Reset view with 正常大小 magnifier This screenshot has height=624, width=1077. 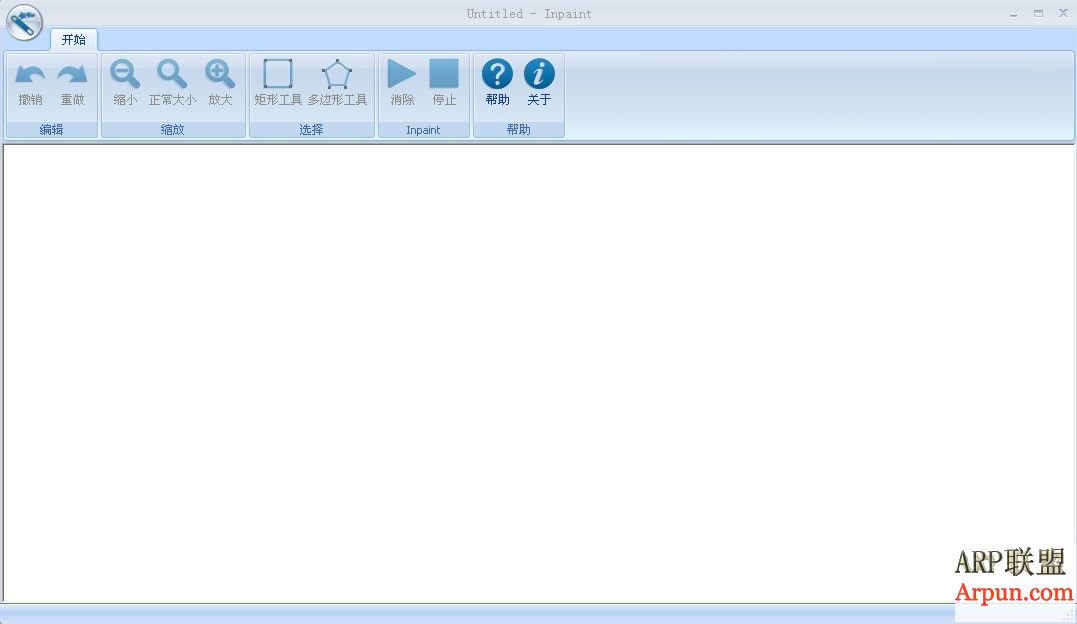click(x=172, y=84)
